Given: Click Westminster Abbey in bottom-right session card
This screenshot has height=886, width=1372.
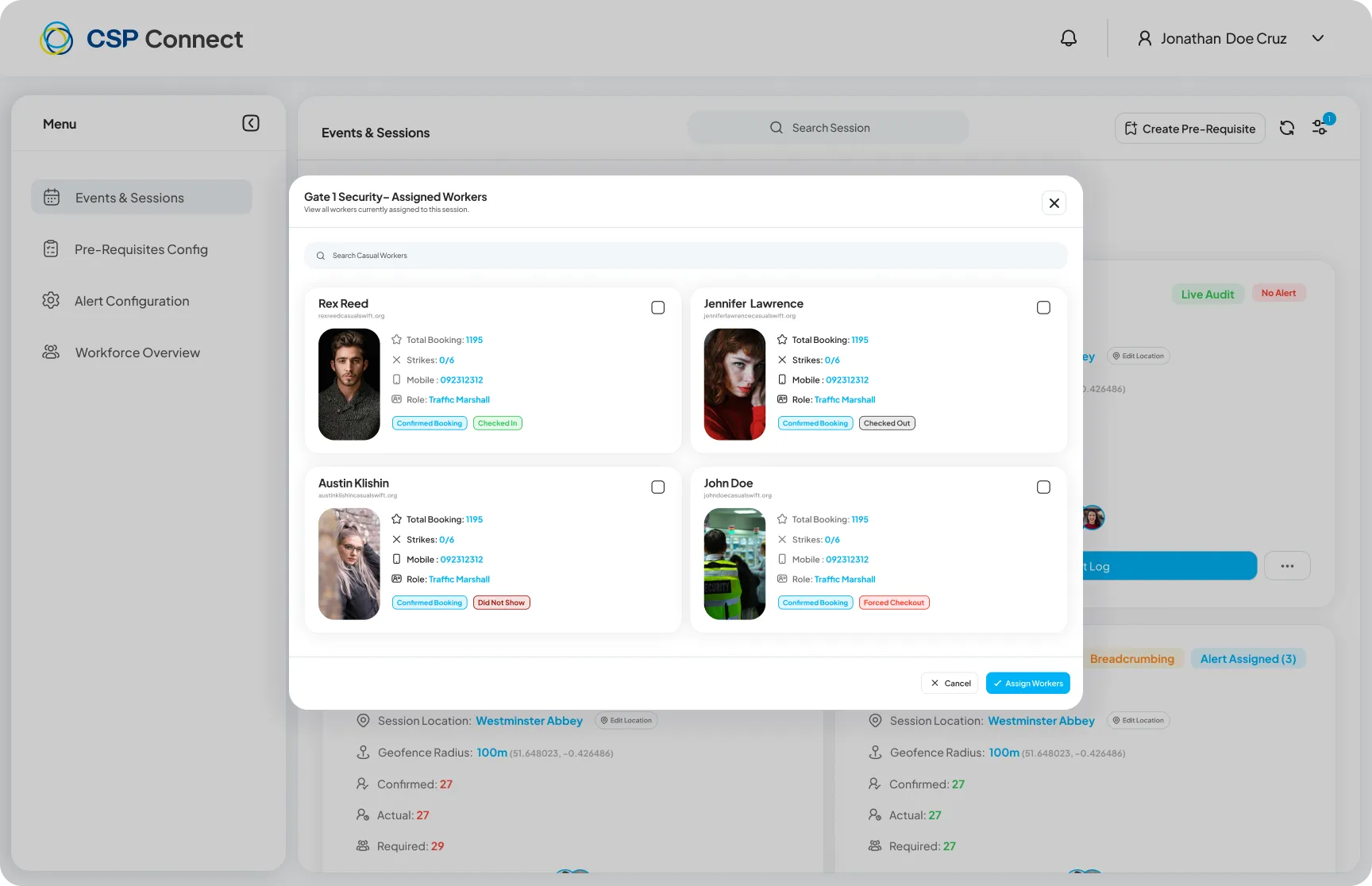Looking at the screenshot, I should pos(1041,721).
